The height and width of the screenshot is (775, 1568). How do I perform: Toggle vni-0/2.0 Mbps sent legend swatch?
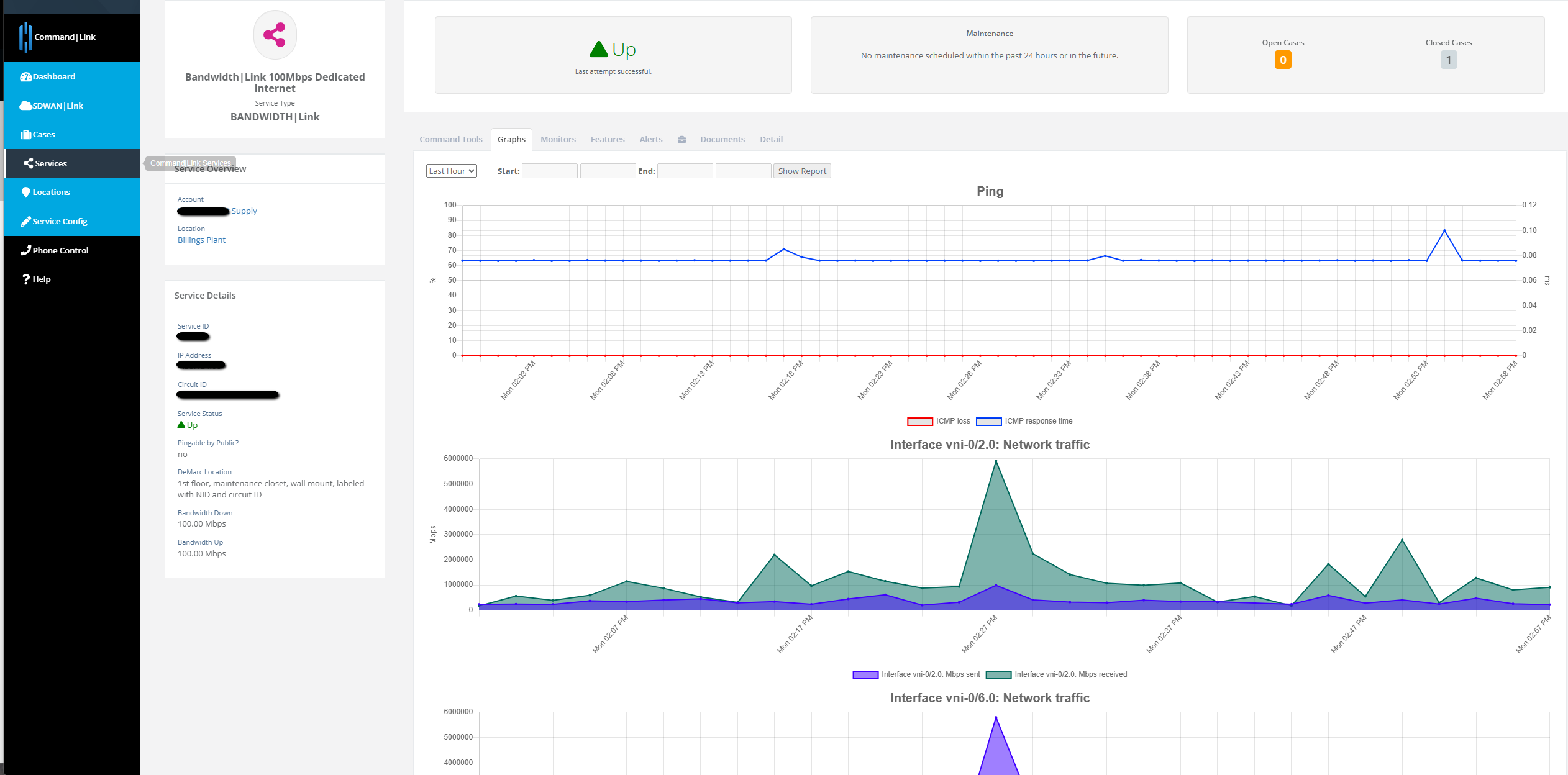(x=865, y=675)
